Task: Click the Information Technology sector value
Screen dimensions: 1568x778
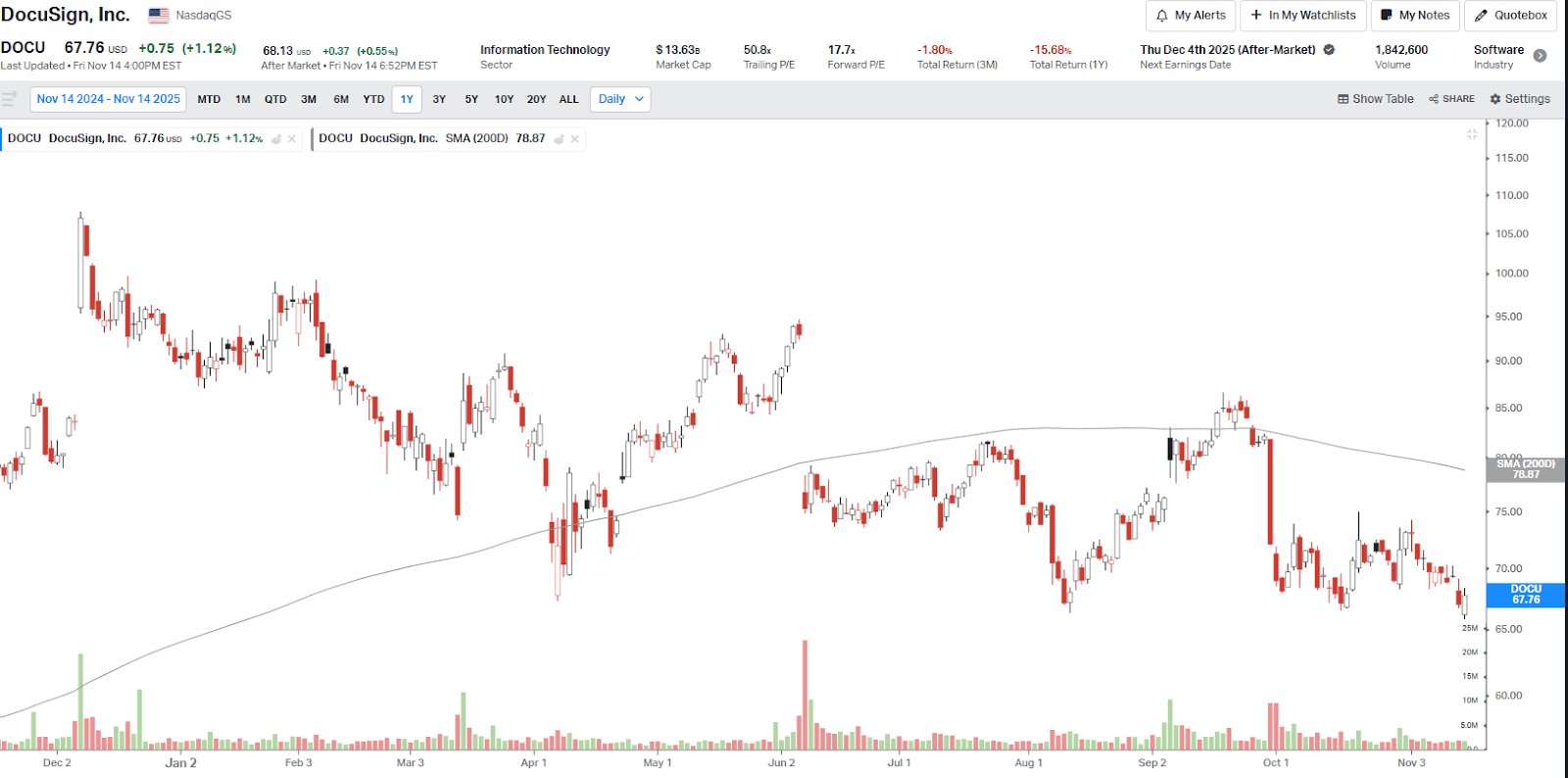Action: pos(545,50)
